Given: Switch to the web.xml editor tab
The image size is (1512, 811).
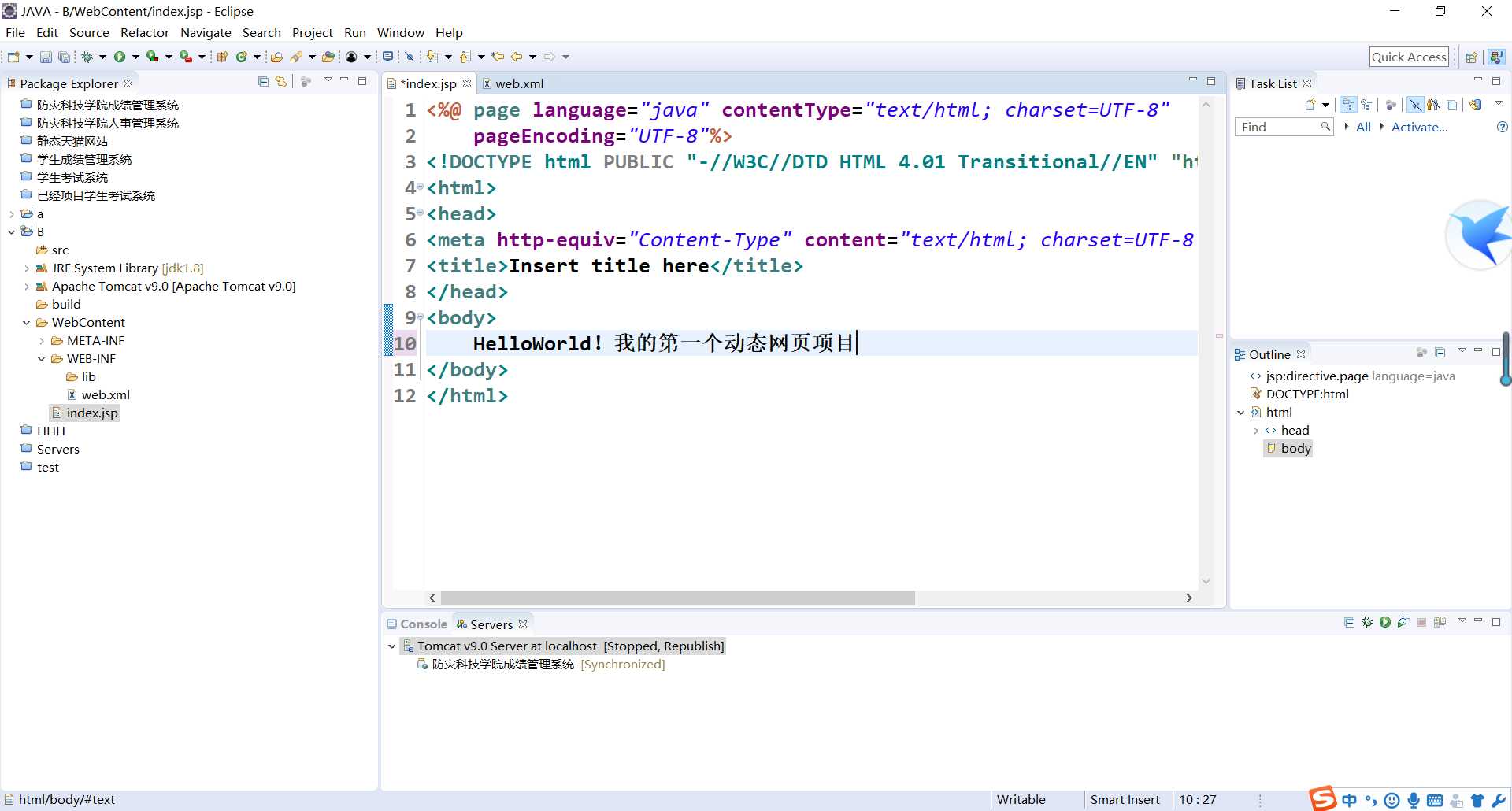Looking at the screenshot, I should pyautogui.click(x=512, y=83).
